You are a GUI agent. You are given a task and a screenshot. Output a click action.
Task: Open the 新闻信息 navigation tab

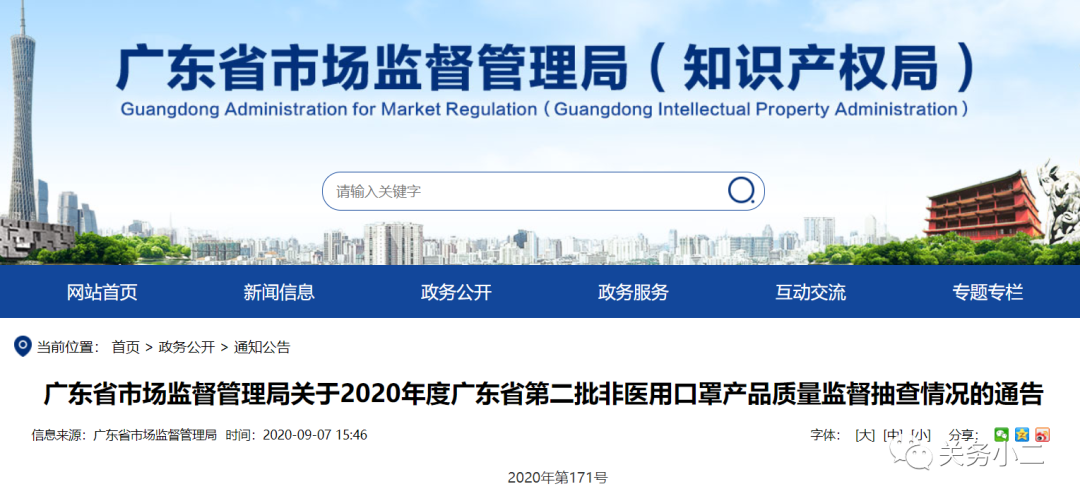[x=279, y=292]
